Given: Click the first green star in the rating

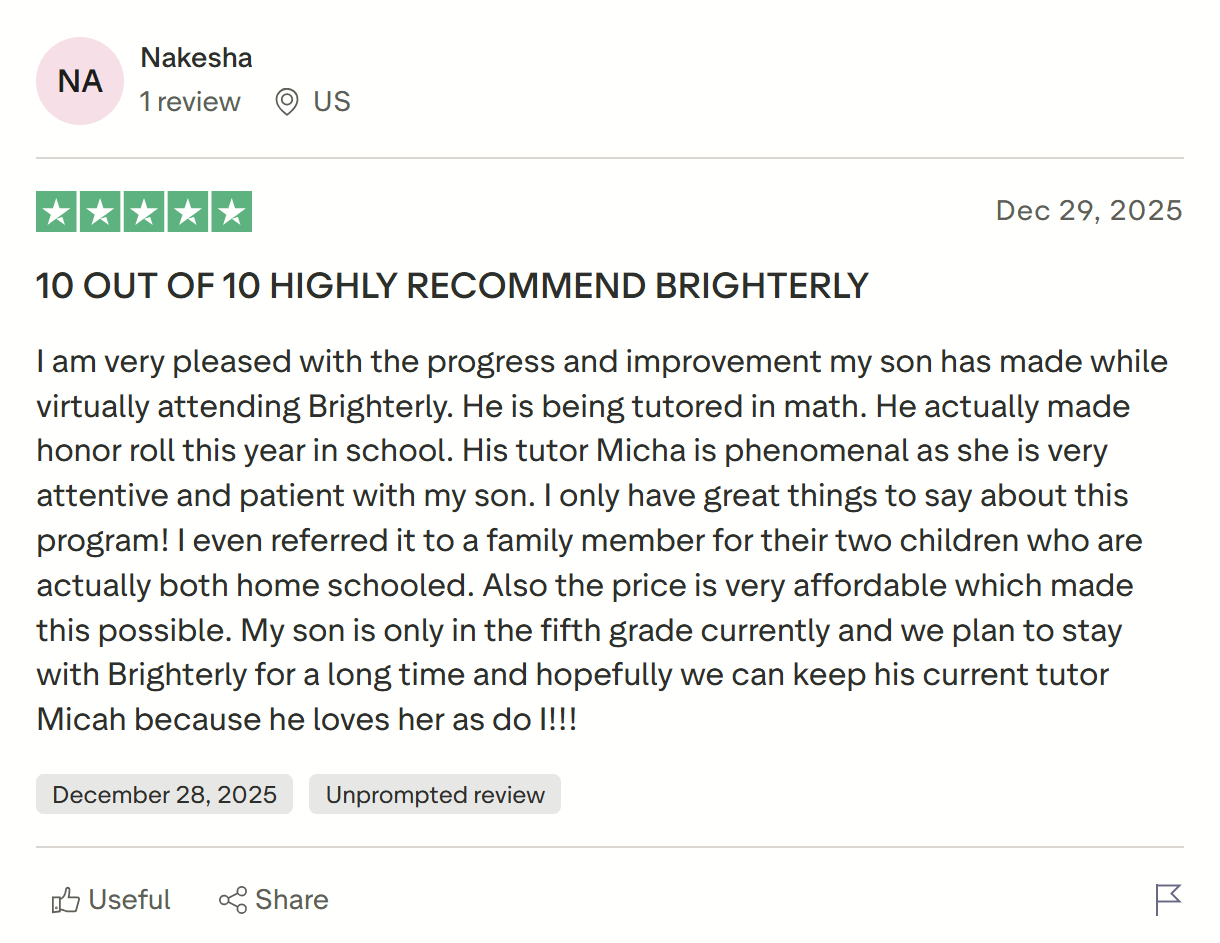Looking at the screenshot, I should 57,211.
